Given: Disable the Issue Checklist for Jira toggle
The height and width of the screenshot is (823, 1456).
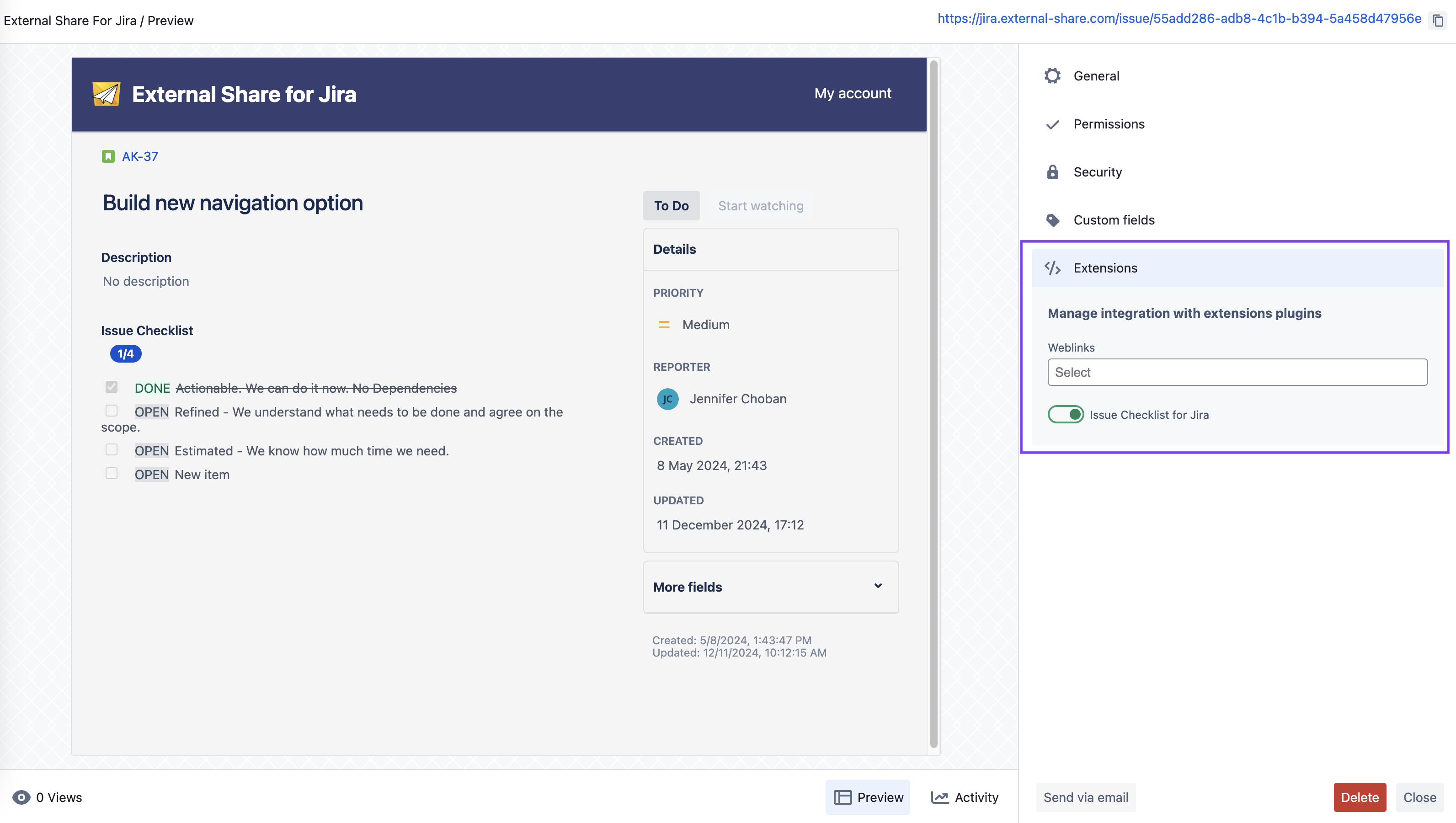Looking at the screenshot, I should 1066,414.
